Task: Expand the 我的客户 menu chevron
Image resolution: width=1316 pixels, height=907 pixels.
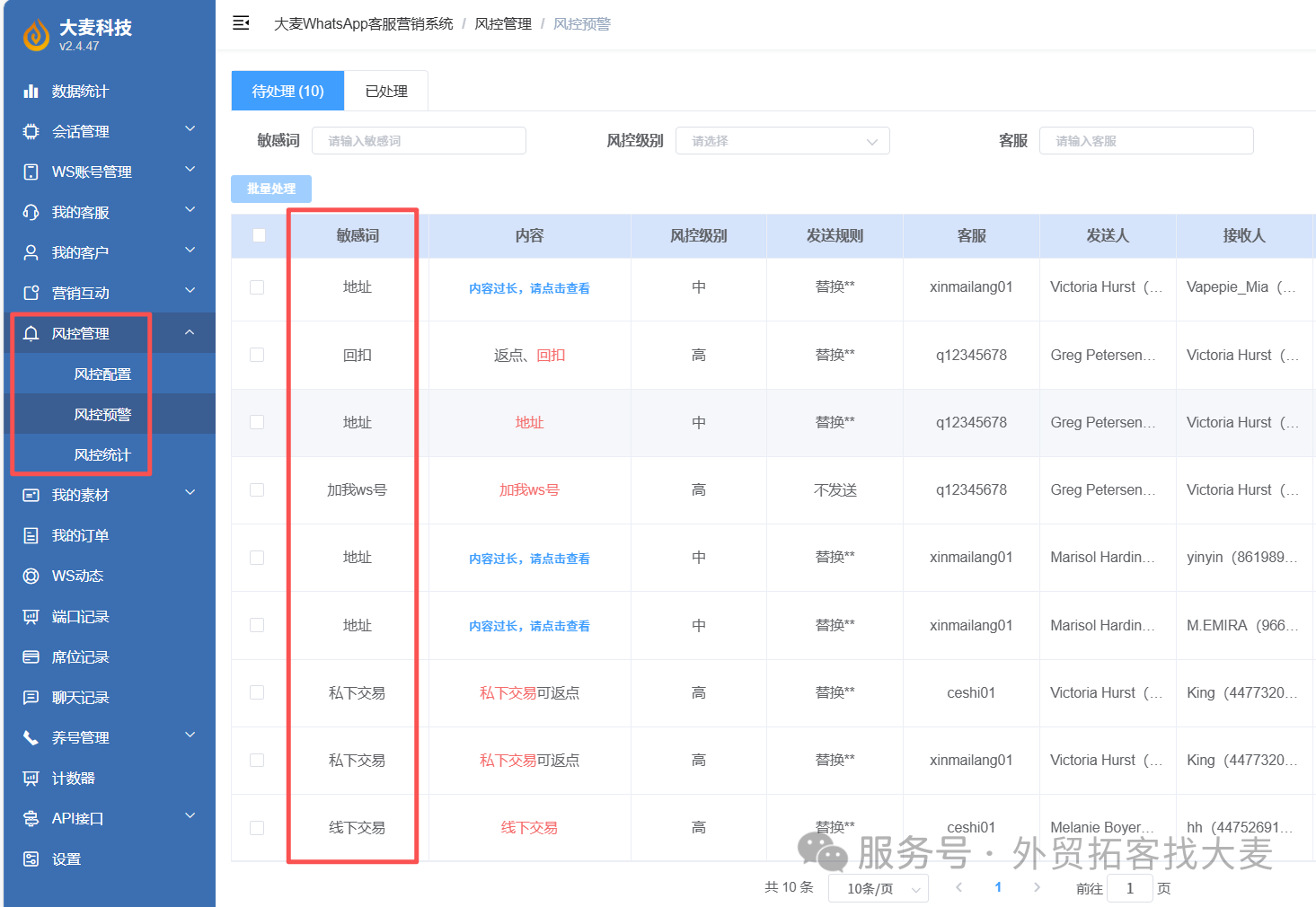Action: pos(190,251)
